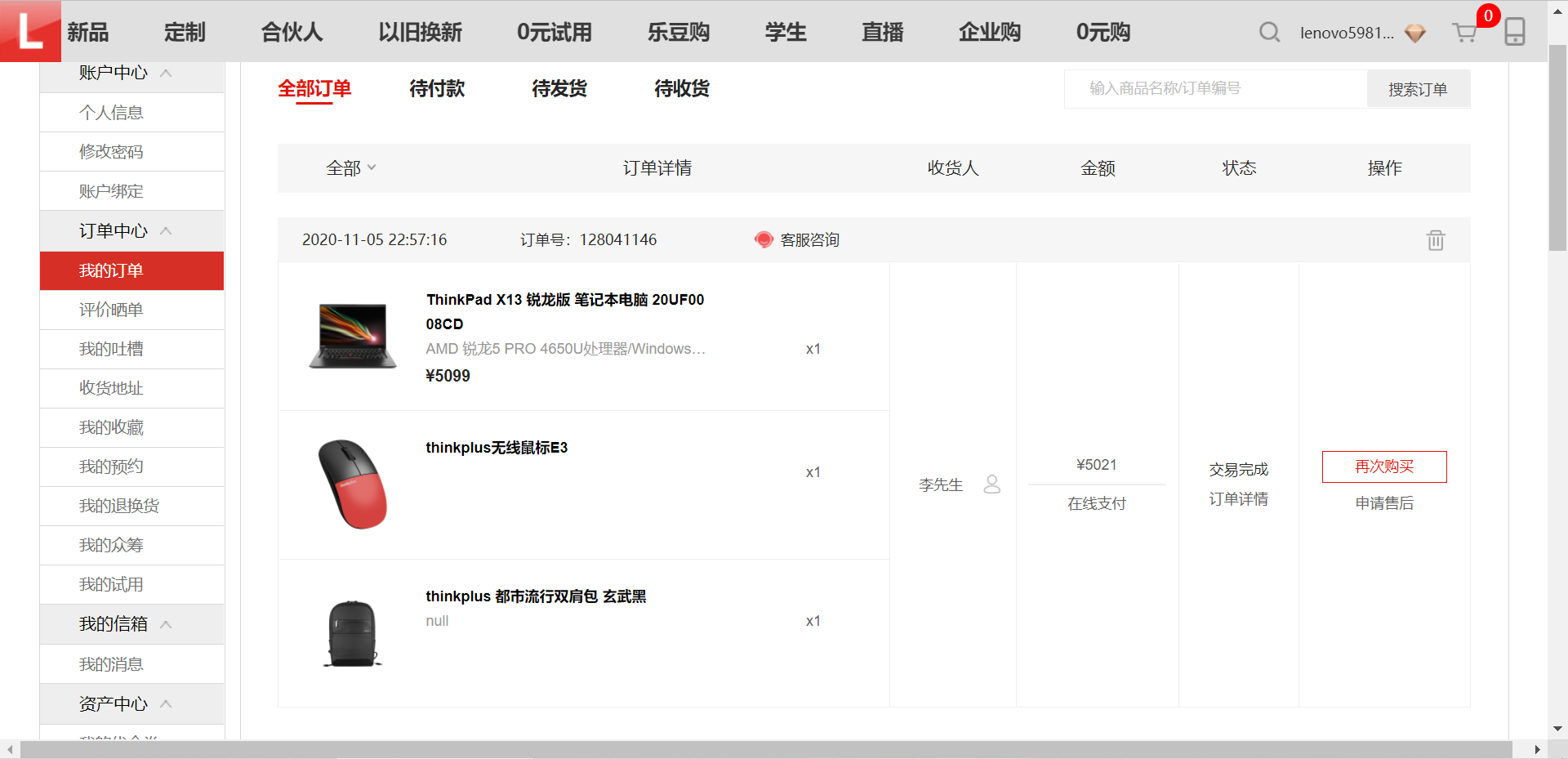Image resolution: width=1568 pixels, height=759 pixels.
Task: Click the Lenovo L logo
Action: [30, 31]
